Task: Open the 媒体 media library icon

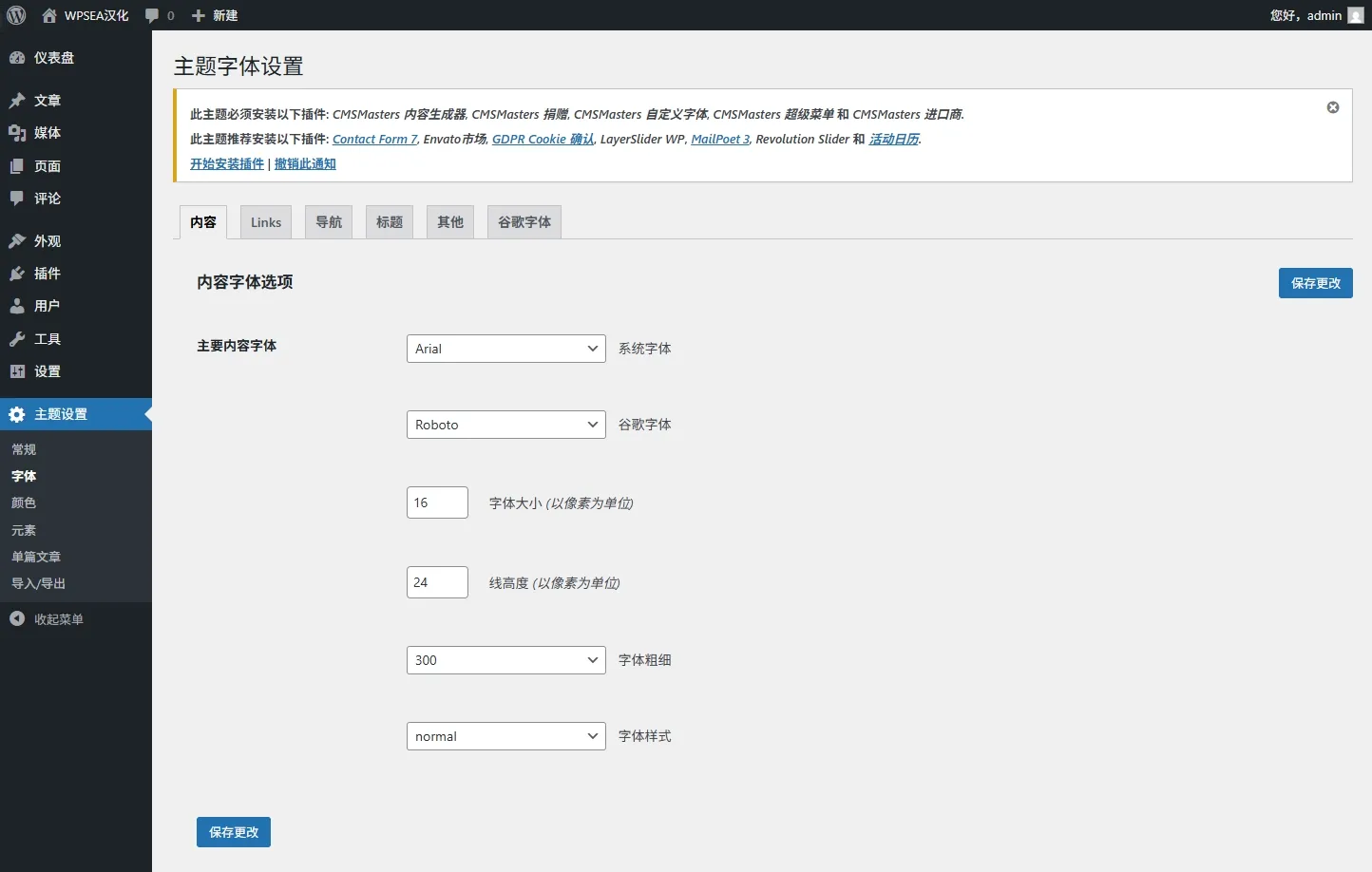Action: pyautogui.click(x=17, y=133)
